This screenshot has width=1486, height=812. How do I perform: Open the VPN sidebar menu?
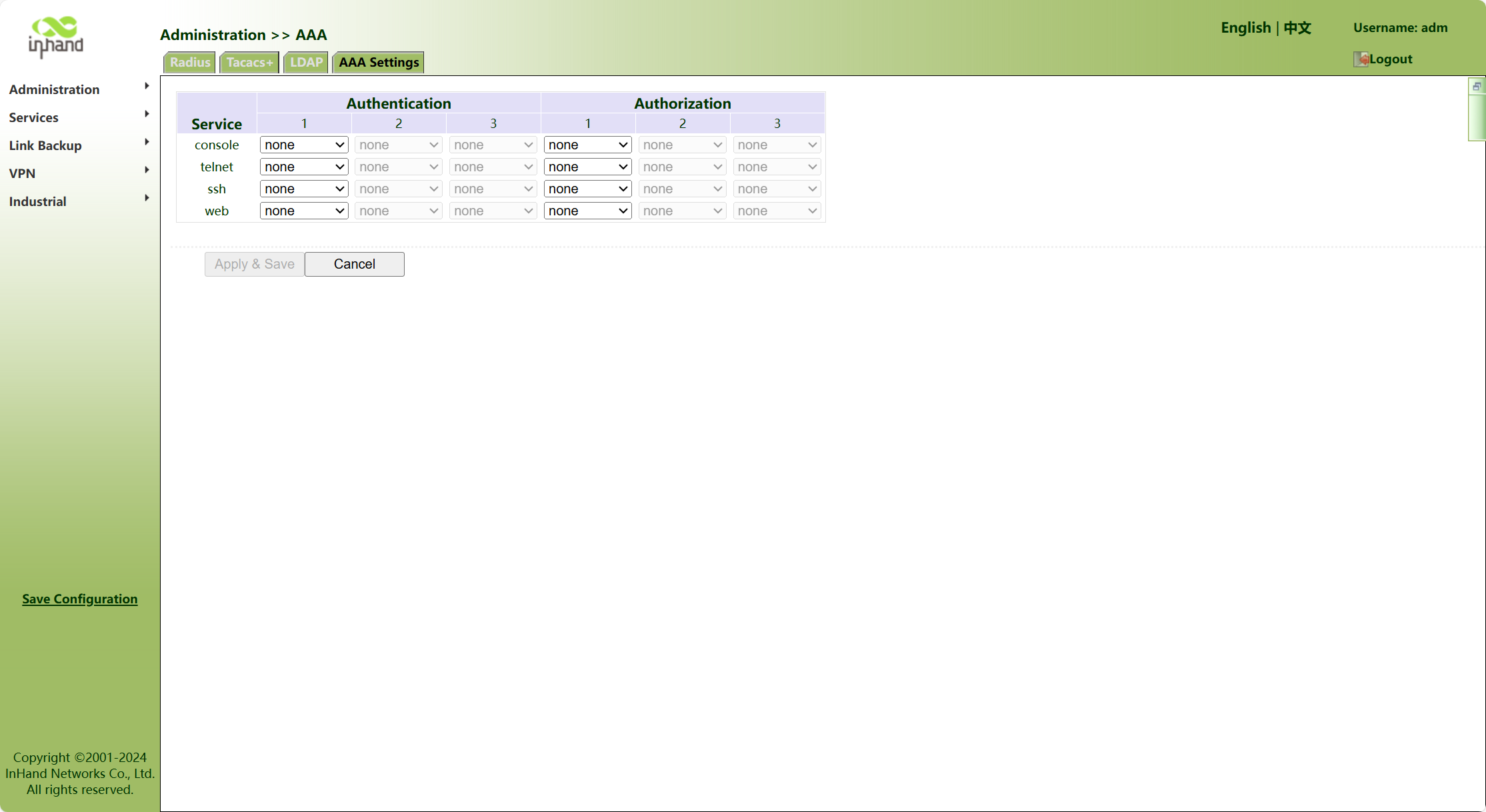pos(22,173)
